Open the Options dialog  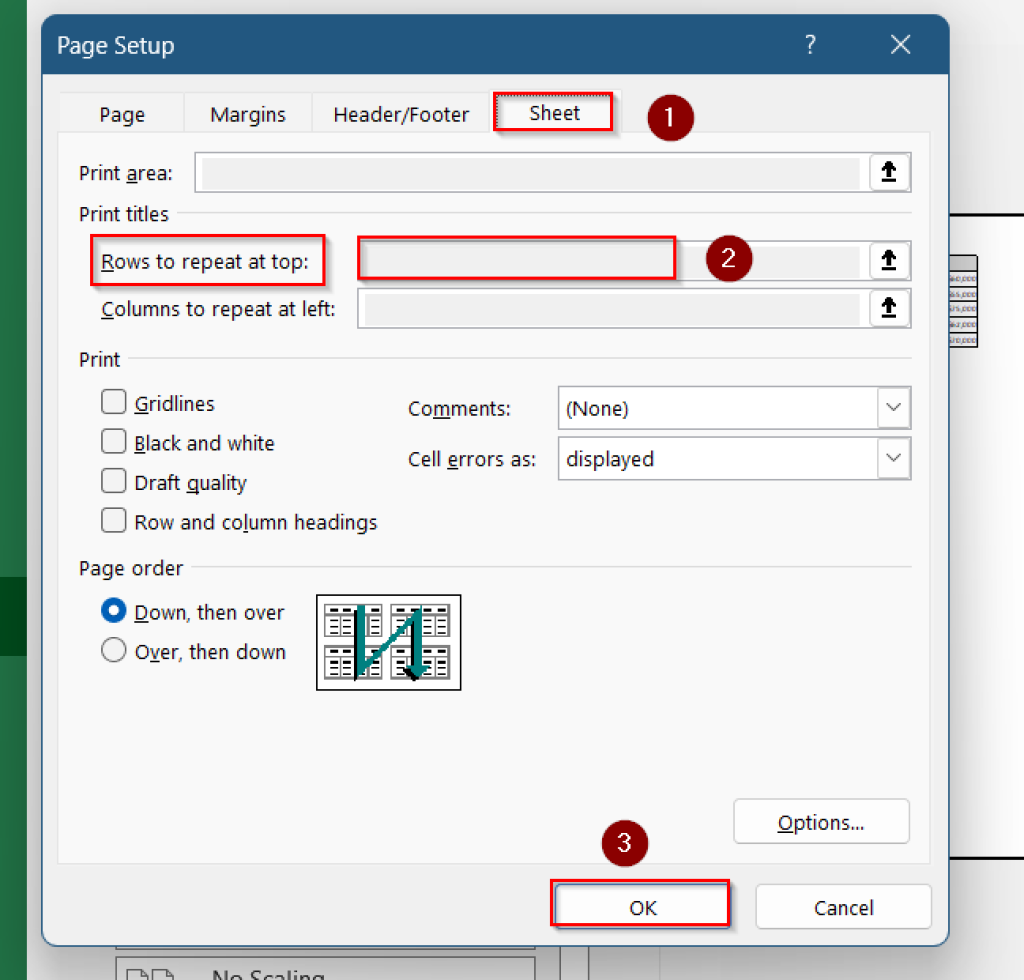(821, 821)
